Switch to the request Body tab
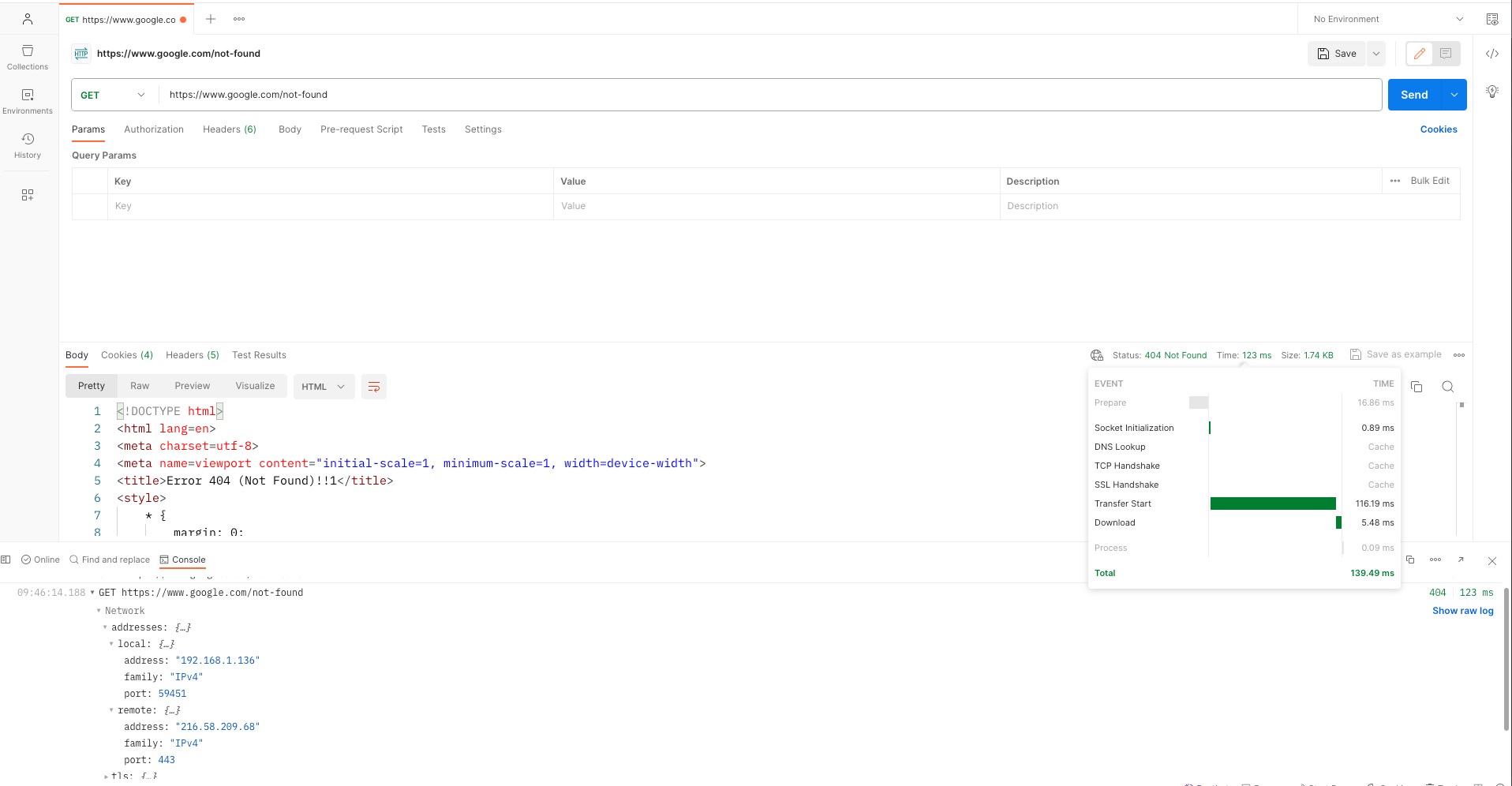The width and height of the screenshot is (1512, 786). tap(290, 129)
